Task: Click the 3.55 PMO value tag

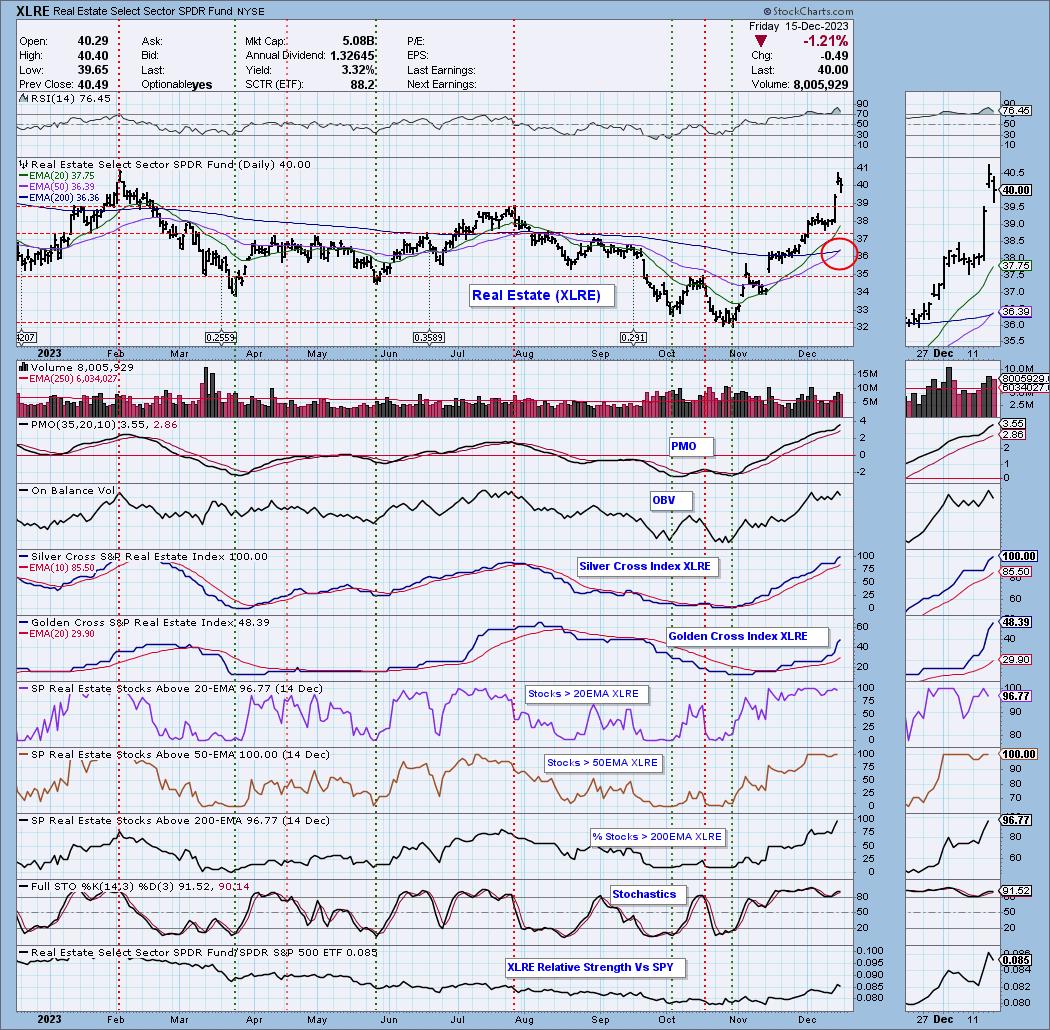Action: [x=1014, y=424]
